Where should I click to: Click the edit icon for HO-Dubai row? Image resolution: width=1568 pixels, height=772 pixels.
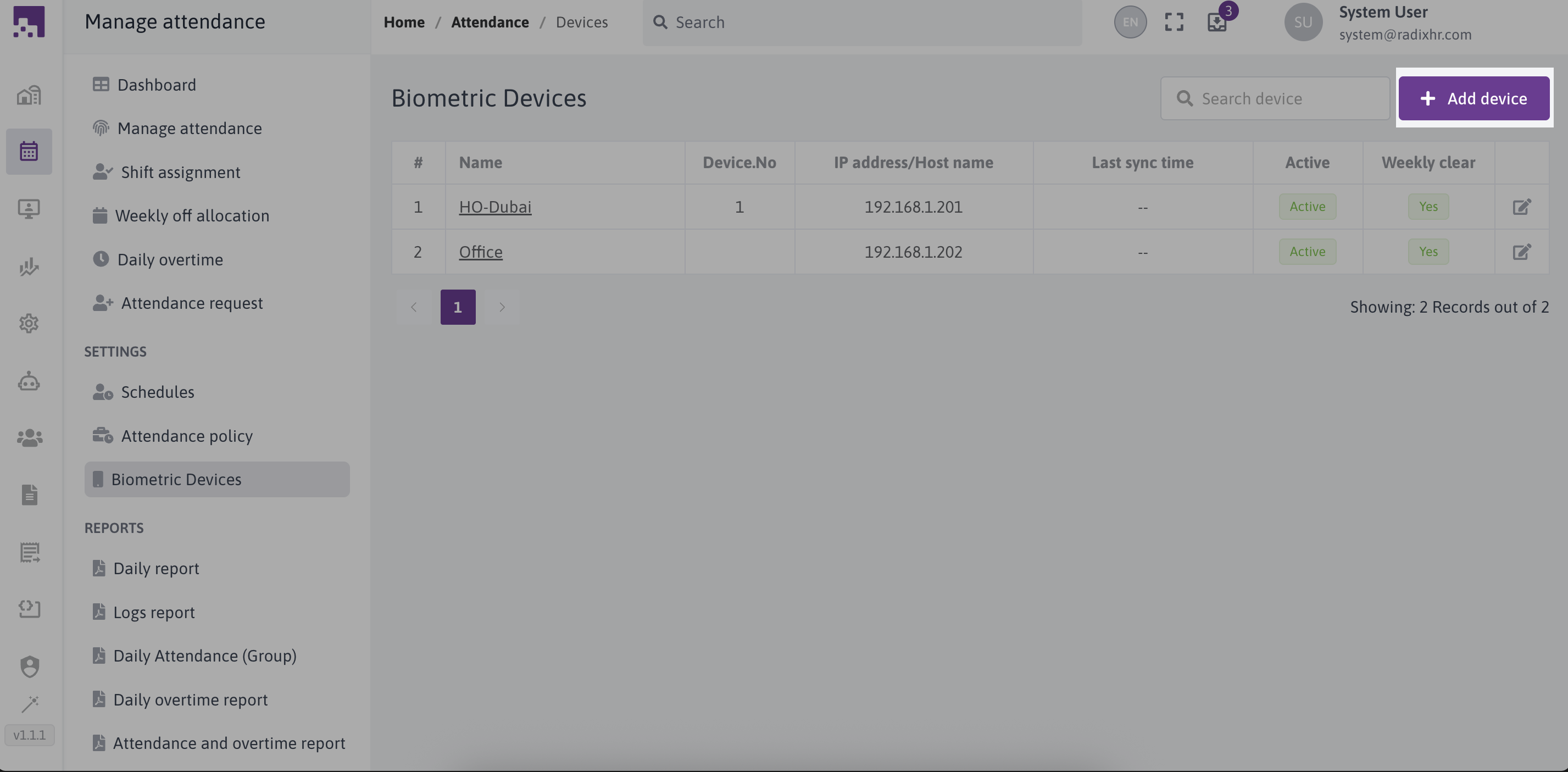pos(1521,207)
